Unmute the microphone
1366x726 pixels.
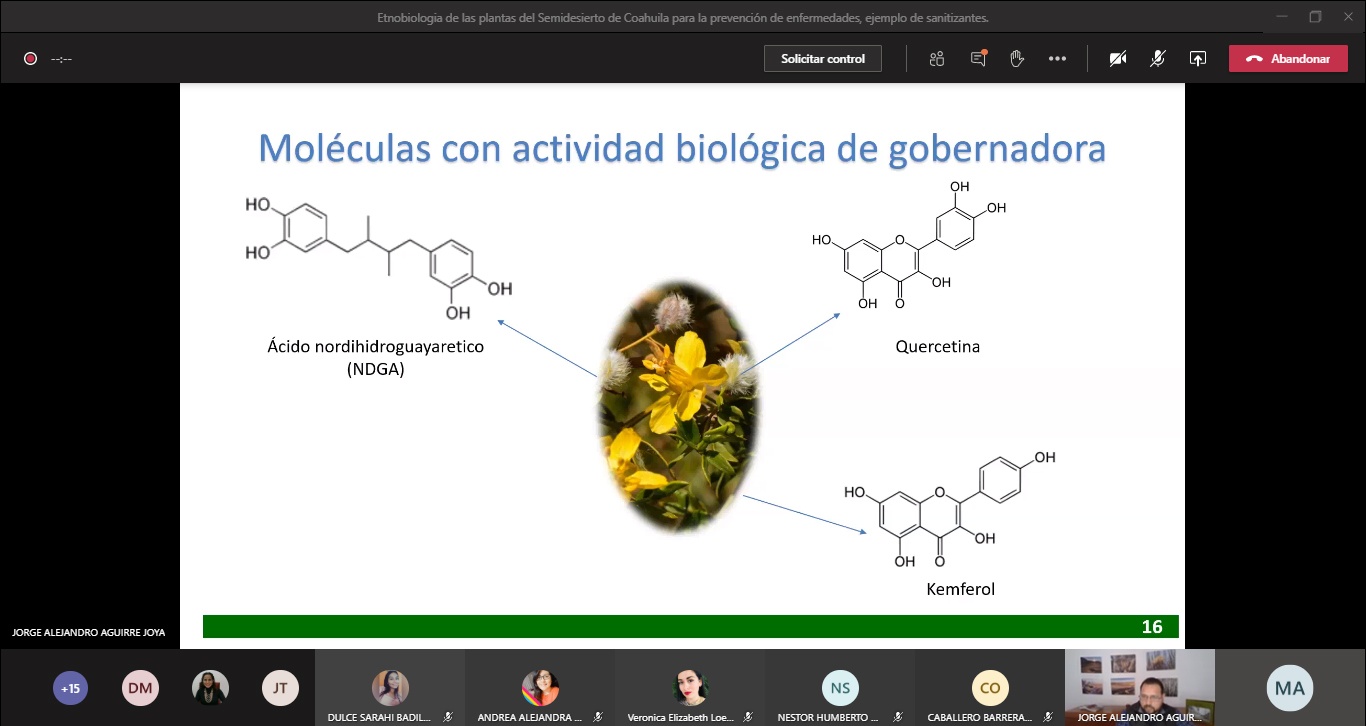1157,59
